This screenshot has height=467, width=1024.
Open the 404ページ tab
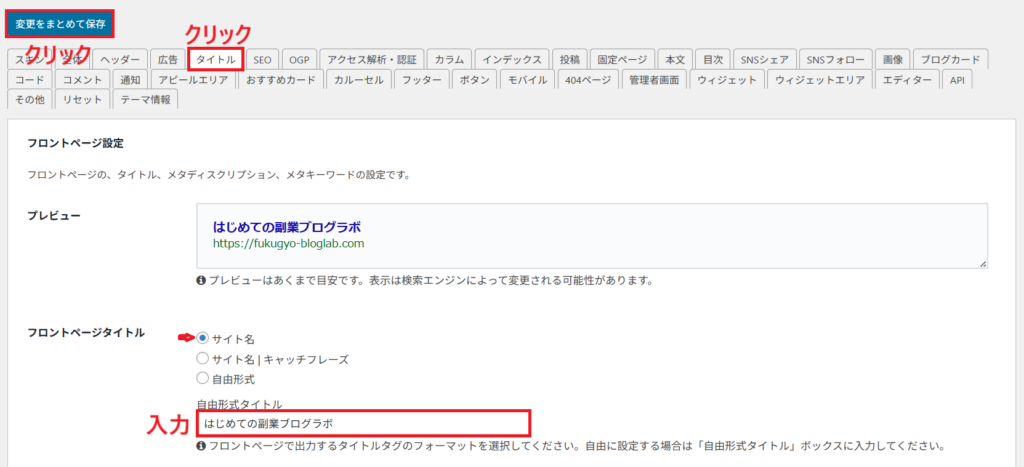click(x=587, y=80)
